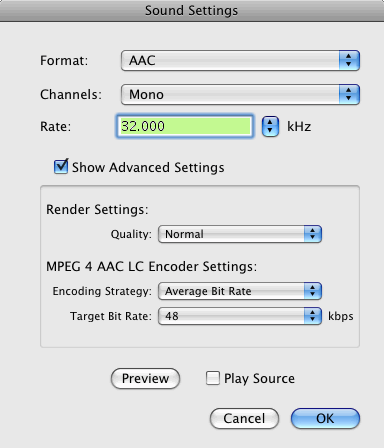This screenshot has width=384, height=448.
Task: Click the Rate field containing 32.000
Action: (x=185, y=126)
